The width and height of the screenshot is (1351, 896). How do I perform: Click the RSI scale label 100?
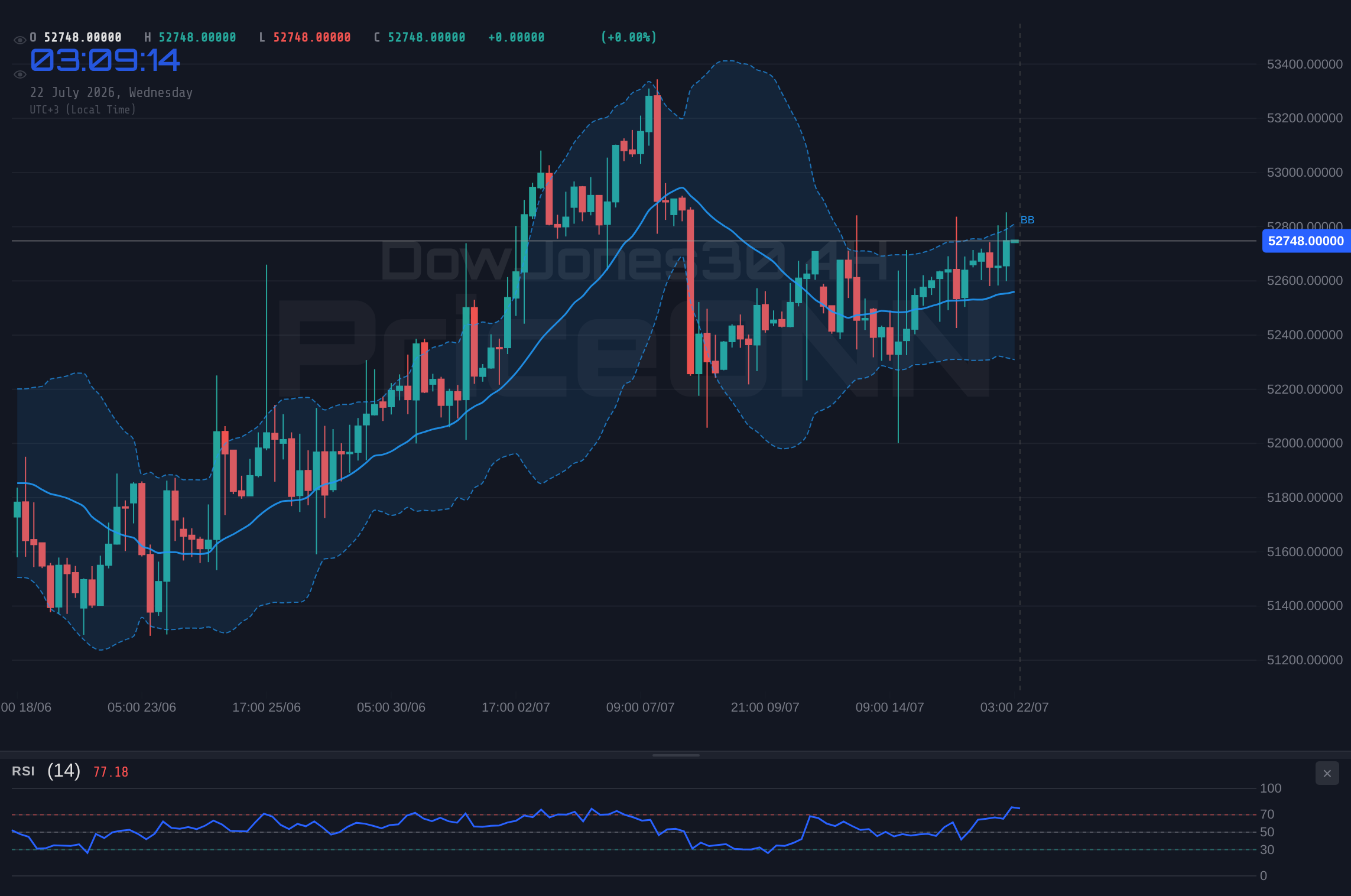coord(1271,788)
